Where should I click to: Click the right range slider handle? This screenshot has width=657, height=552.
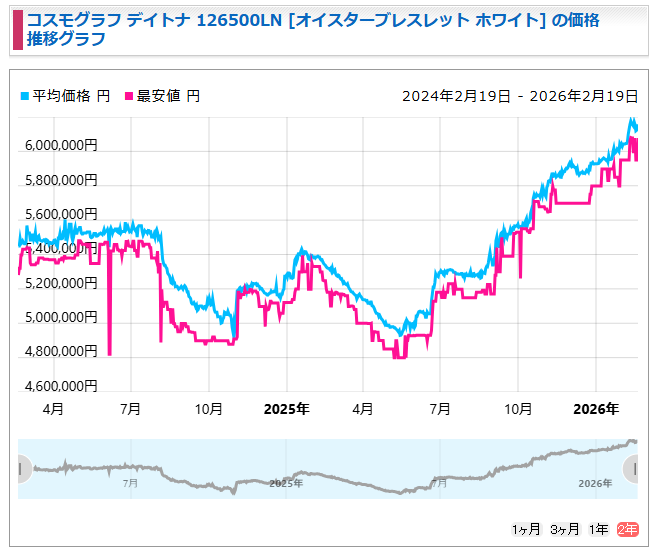point(631,468)
